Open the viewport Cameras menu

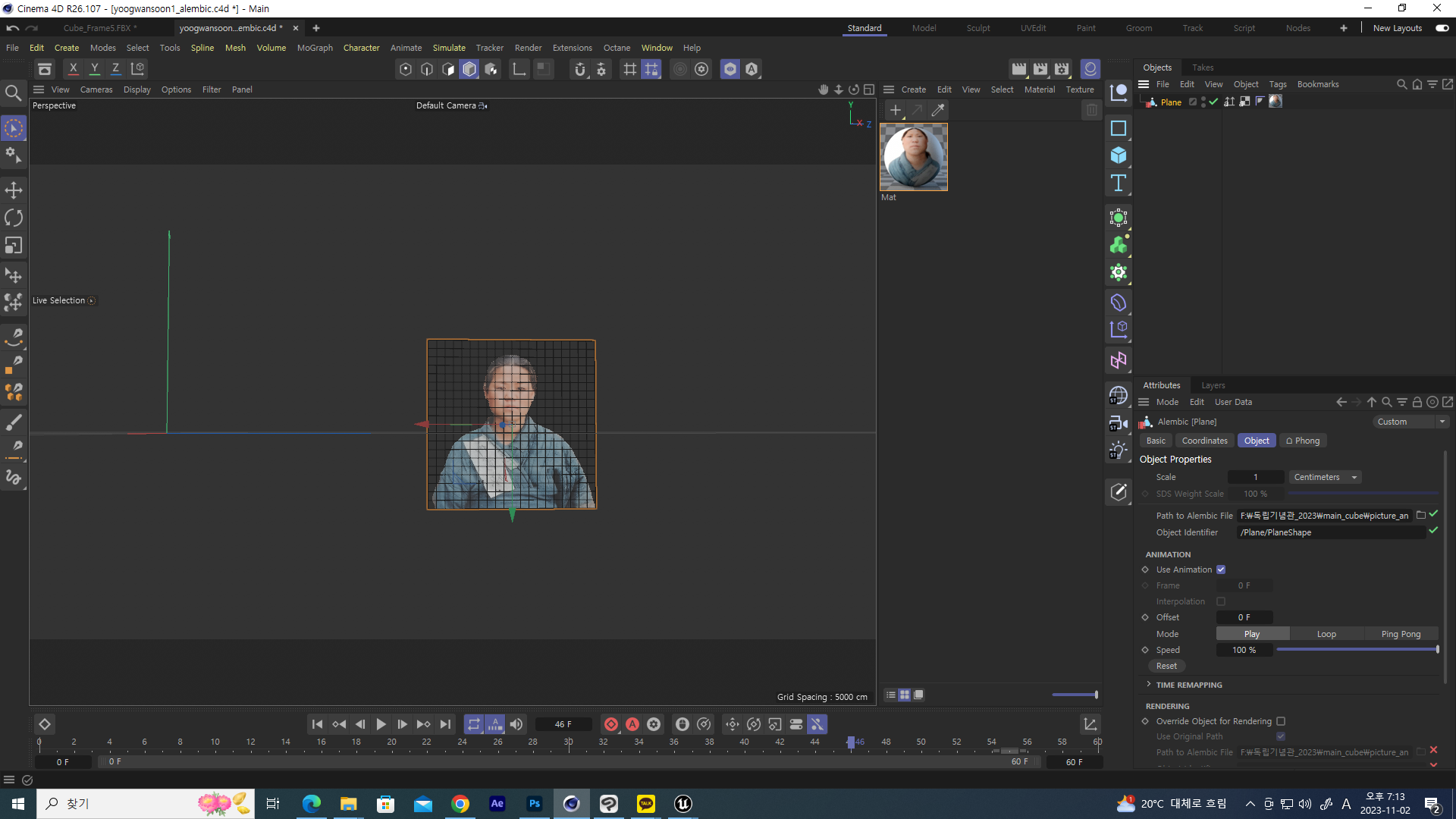(96, 89)
